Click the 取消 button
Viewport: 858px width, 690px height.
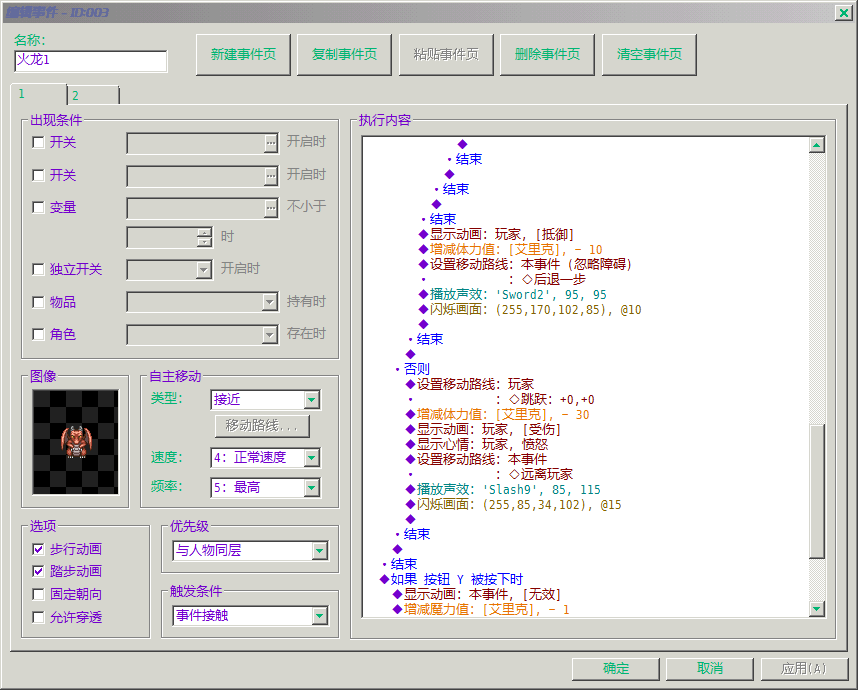pyautogui.click(x=710, y=668)
